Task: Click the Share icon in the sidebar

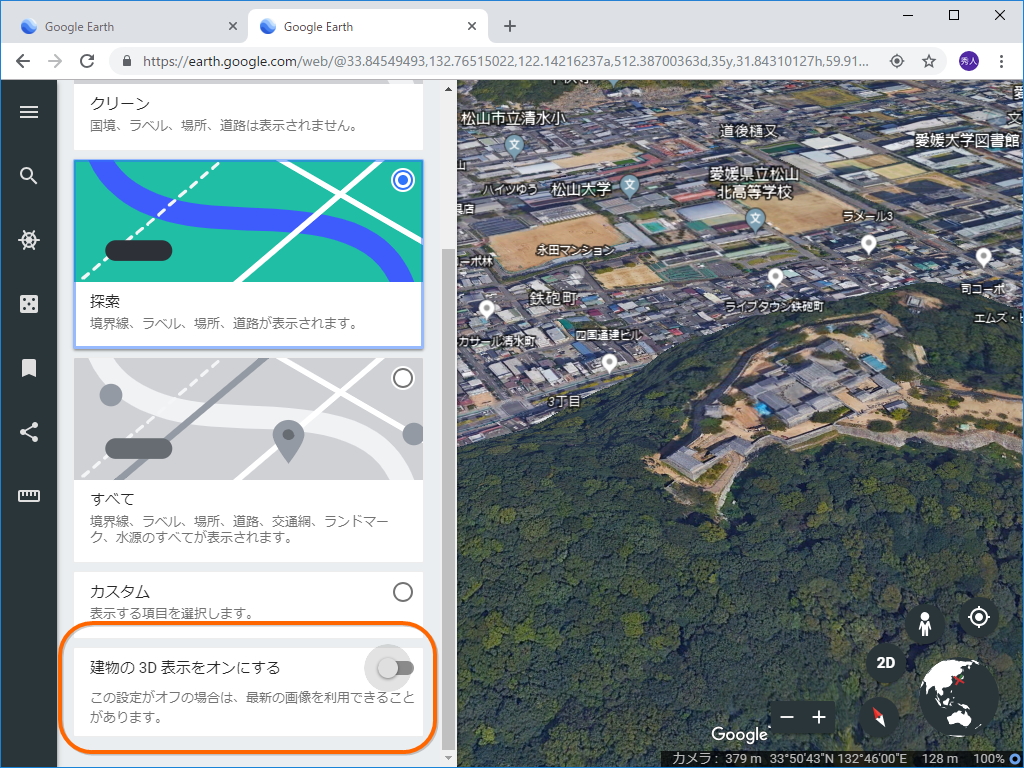Action: pyautogui.click(x=29, y=432)
